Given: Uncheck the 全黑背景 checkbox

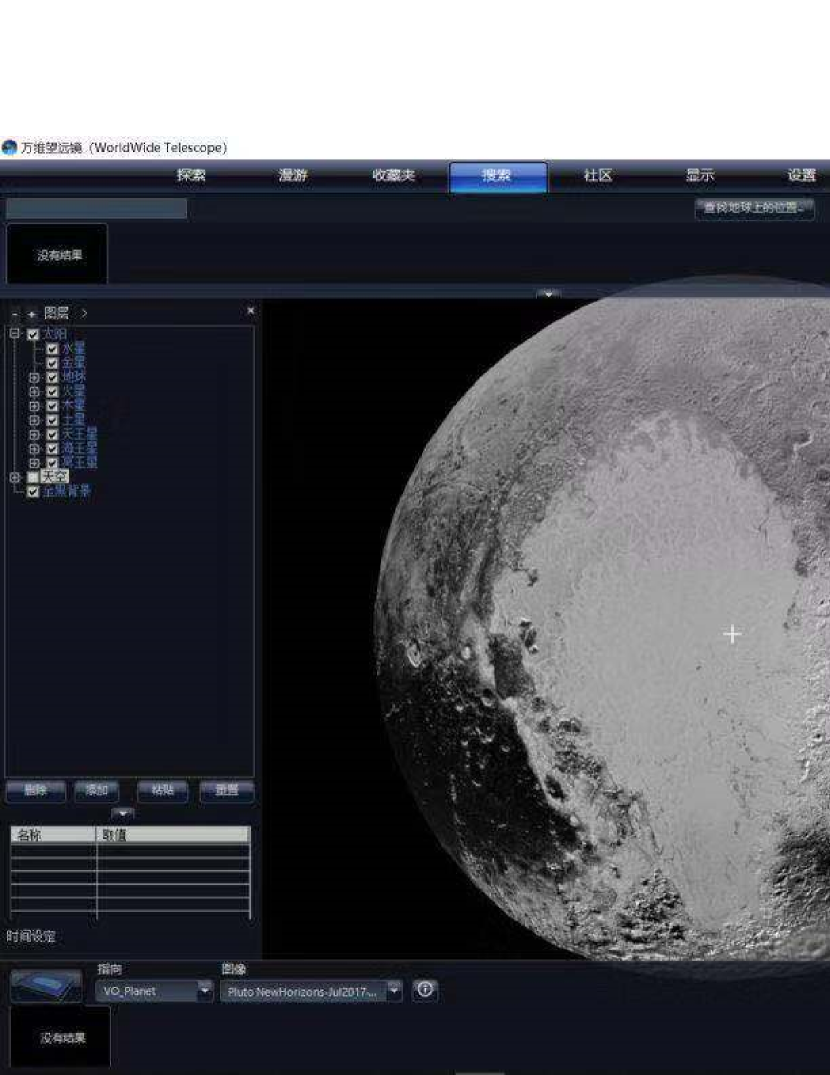Looking at the screenshot, I should click(x=33, y=492).
